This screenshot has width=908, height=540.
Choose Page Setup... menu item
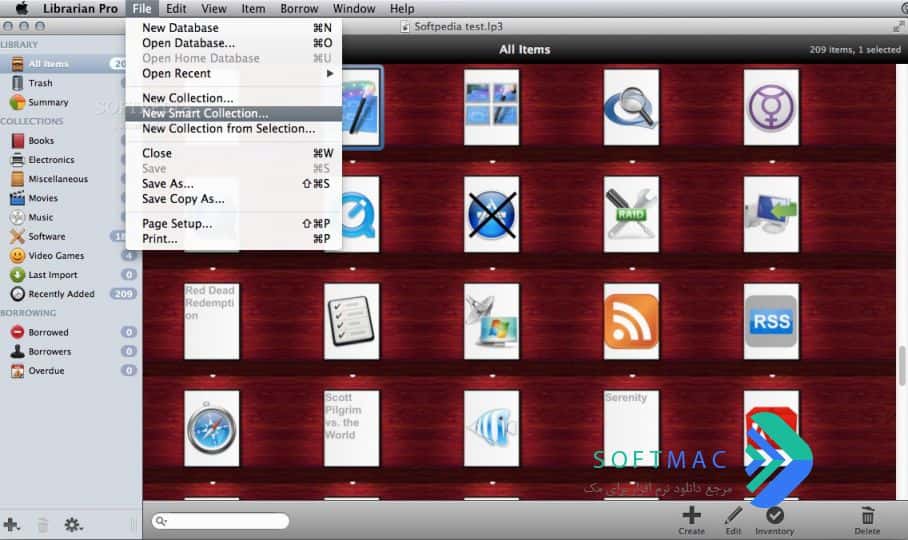point(233,223)
